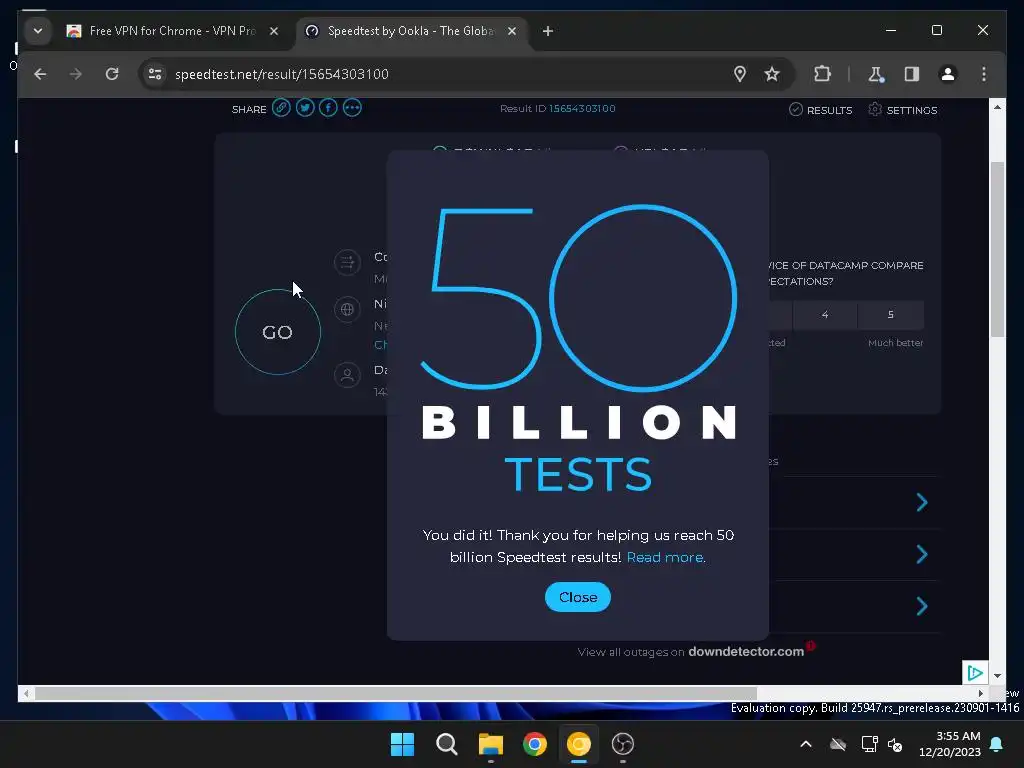Open the RESULTS page
1024x768 pixels.
[x=820, y=110]
